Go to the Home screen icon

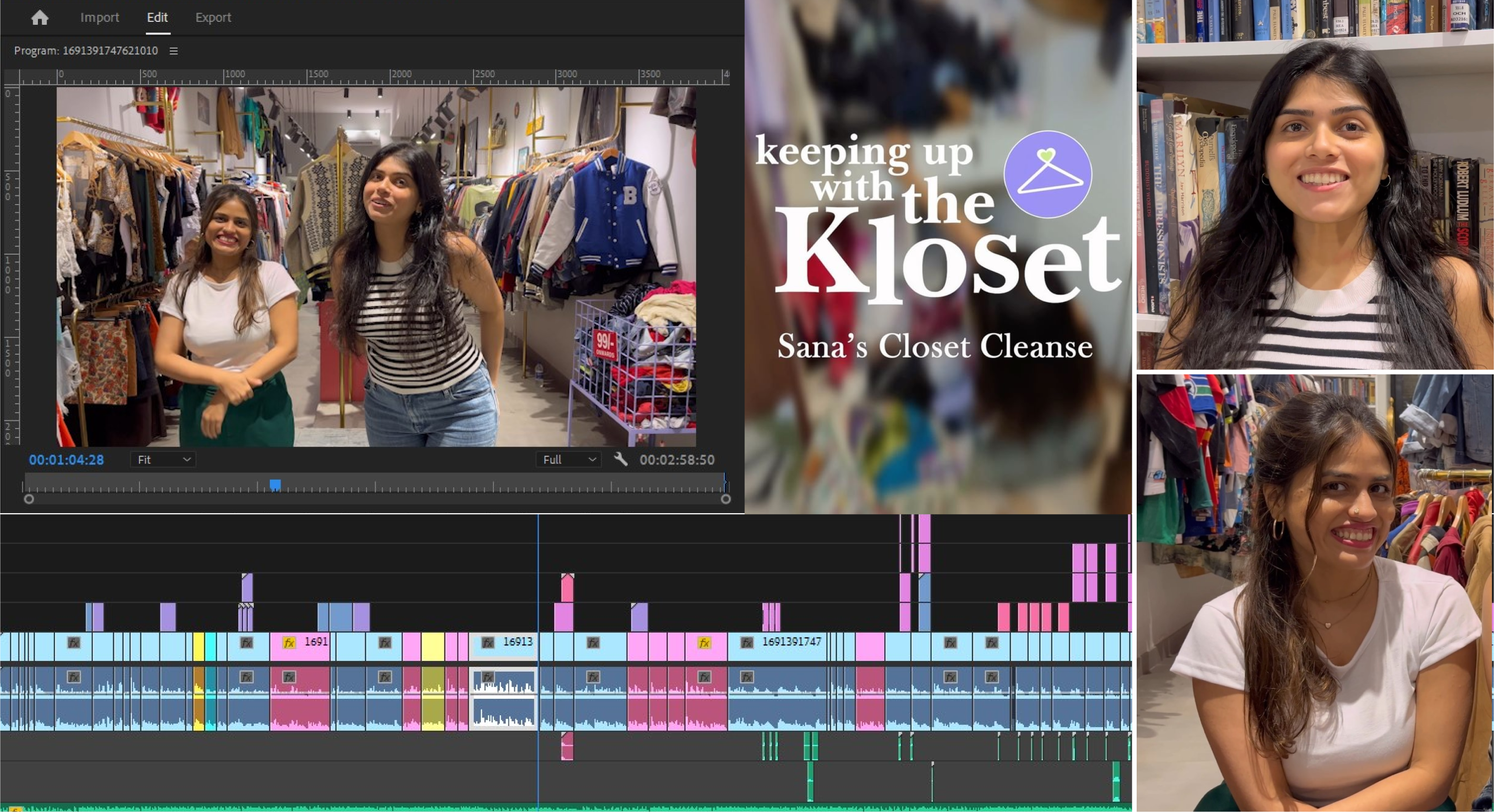click(39, 17)
